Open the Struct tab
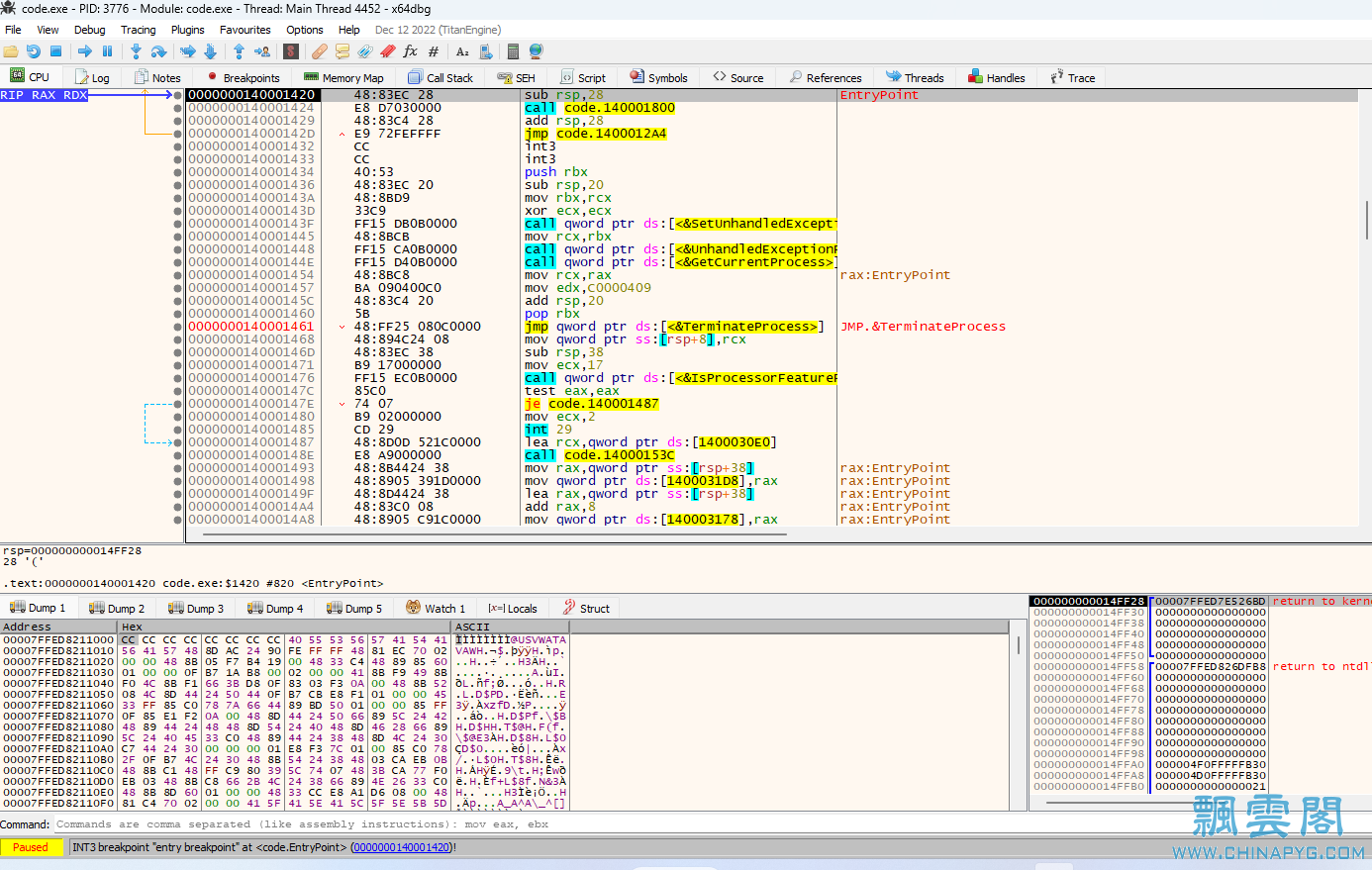The image size is (1372, 870). (586, 608)
